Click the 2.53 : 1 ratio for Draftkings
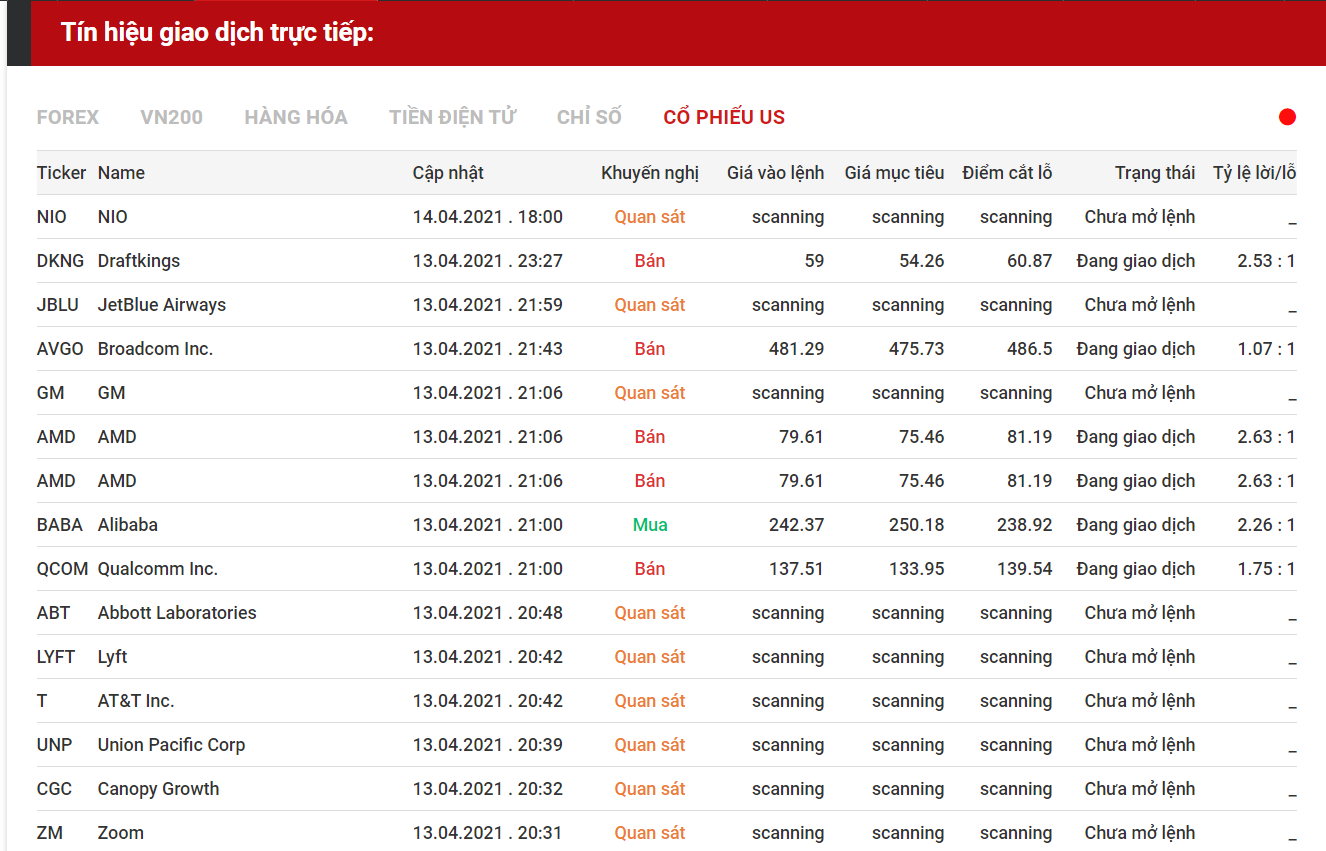Image resolution: width=1326 pixels, height=851 pixels. pyautogui.click(x=1266, y=261)
